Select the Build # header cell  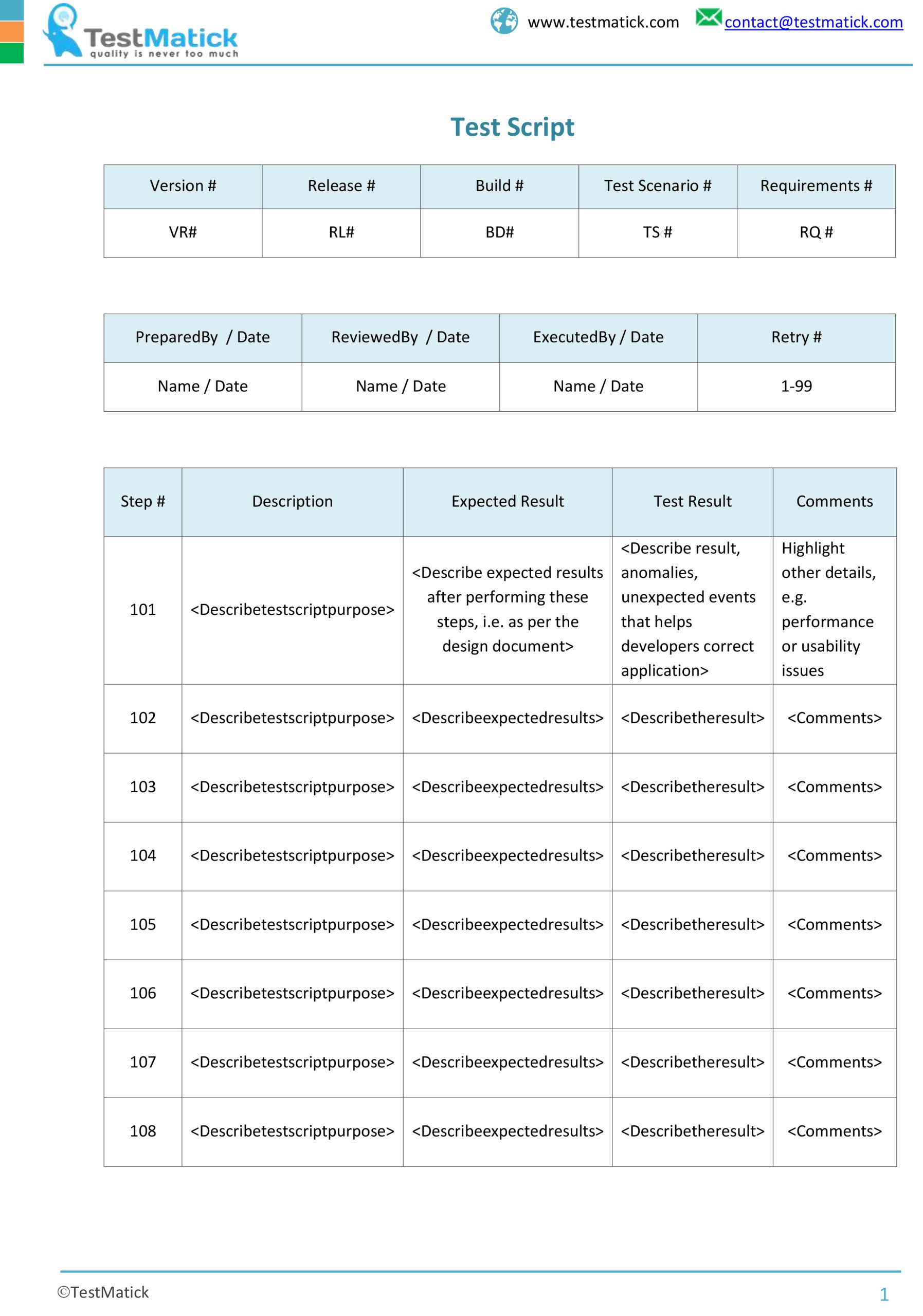[499, 186]
